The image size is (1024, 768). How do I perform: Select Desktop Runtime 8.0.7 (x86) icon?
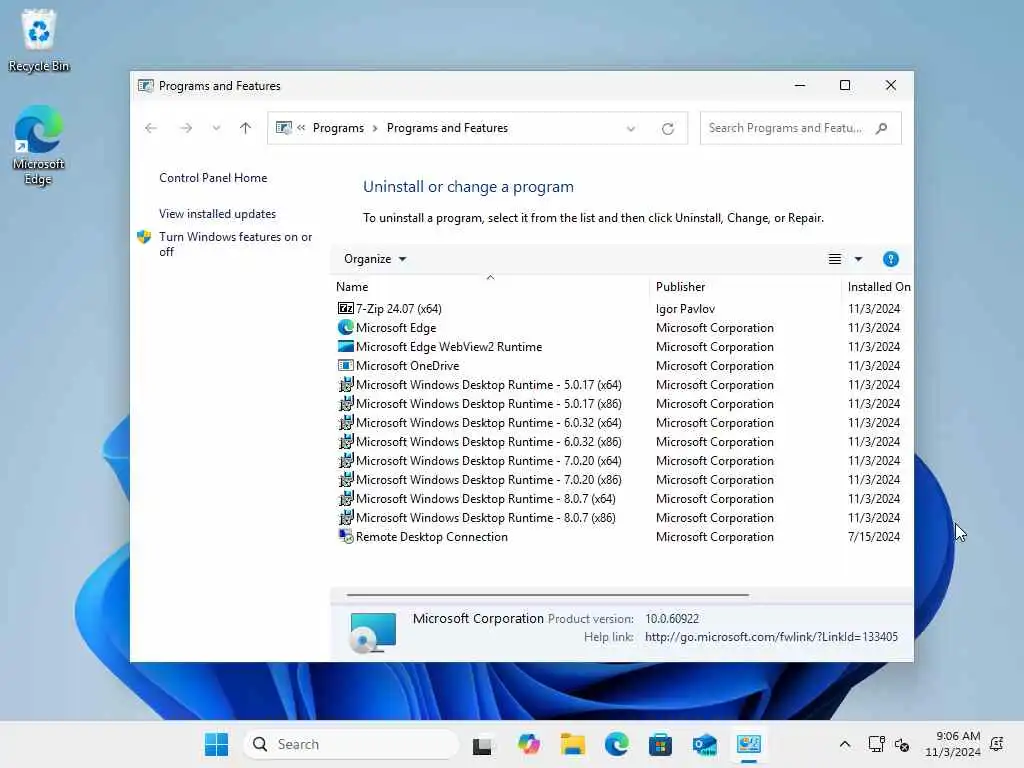pyautogui.click(x=345, y=517)
